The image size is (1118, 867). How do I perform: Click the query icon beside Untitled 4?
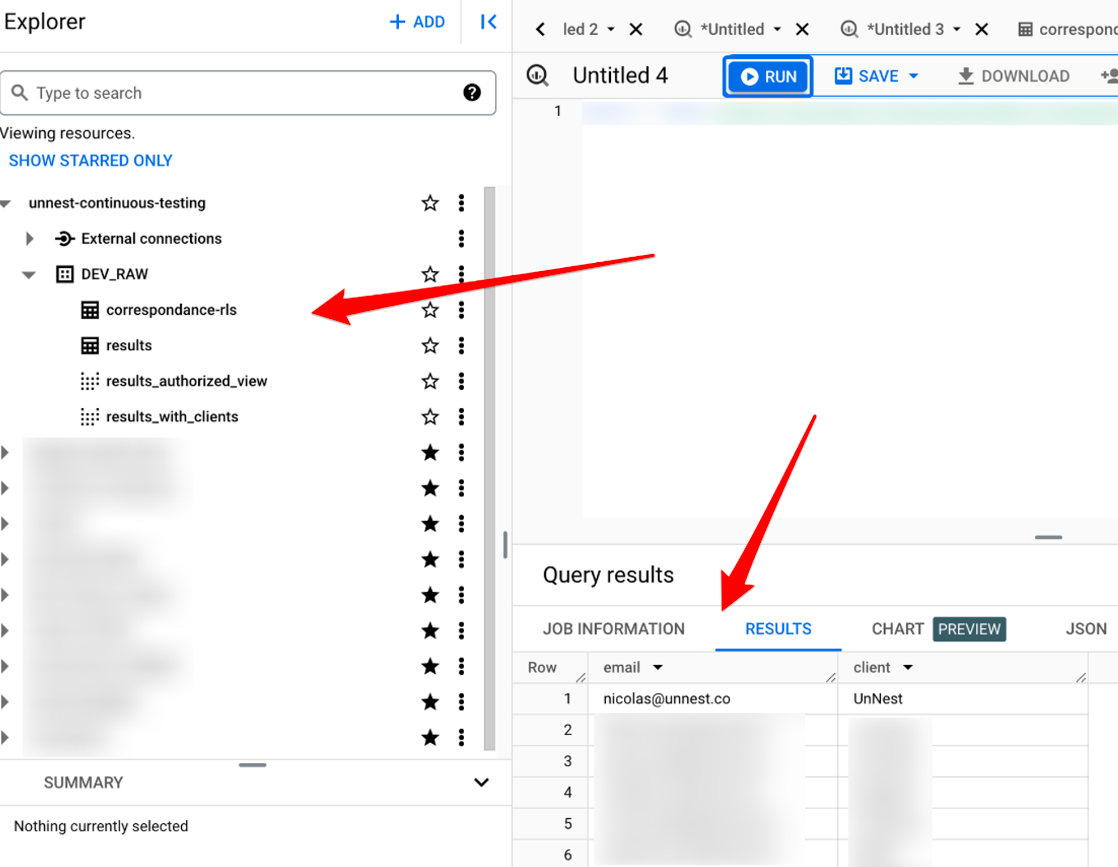pyautogui.click(x=538, y=76)
